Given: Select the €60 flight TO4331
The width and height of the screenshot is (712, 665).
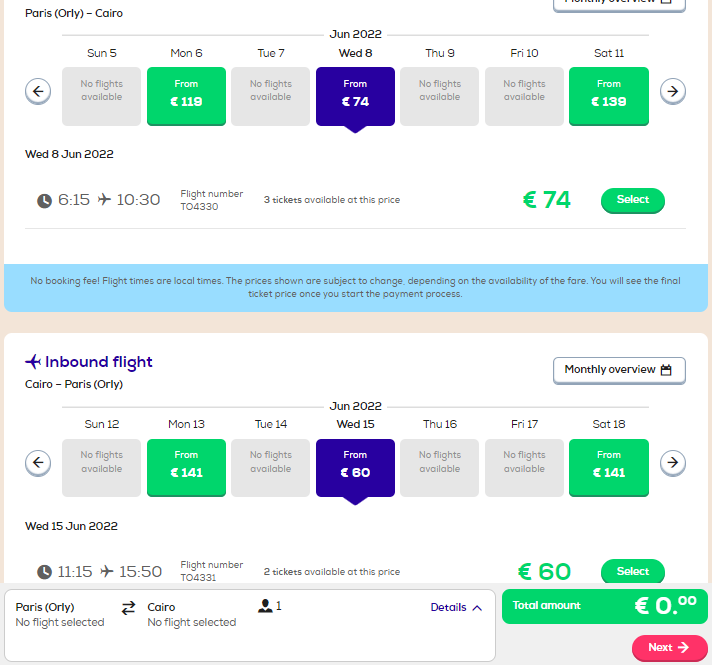Looking at the screenshot, I should pyautogui.click(x=633, y=571).
